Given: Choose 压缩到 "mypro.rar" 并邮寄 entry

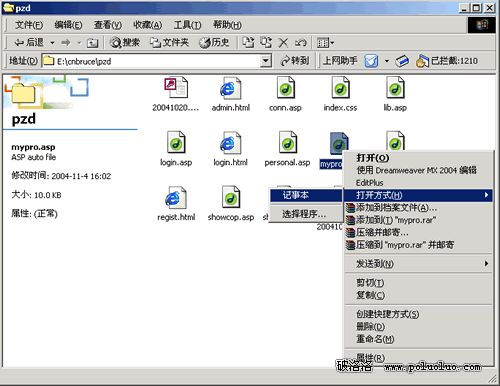Looking at the screenshot, I should click(x=418, y=245).
